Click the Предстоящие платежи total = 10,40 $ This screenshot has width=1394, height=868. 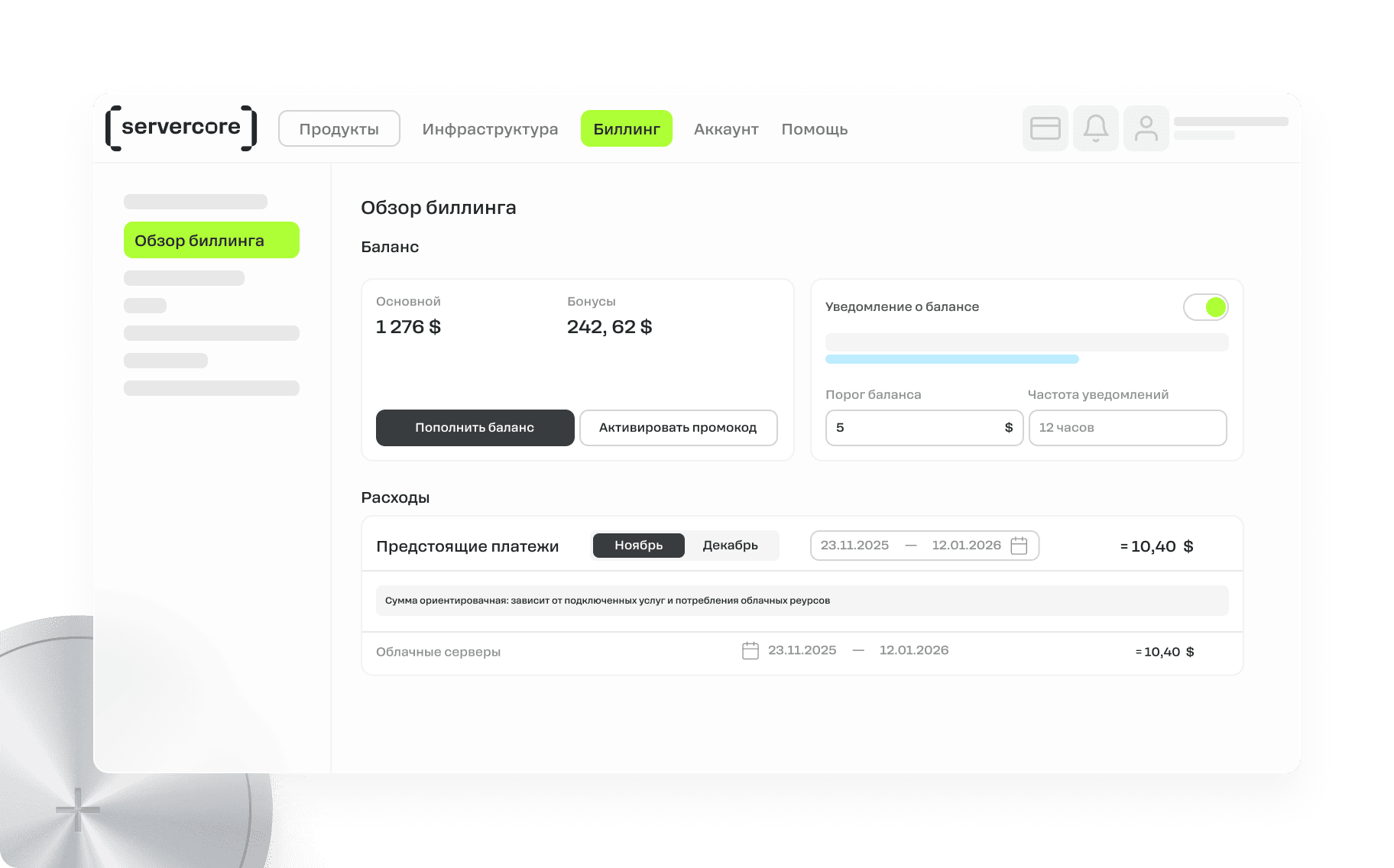click(x=1157, y=546)
